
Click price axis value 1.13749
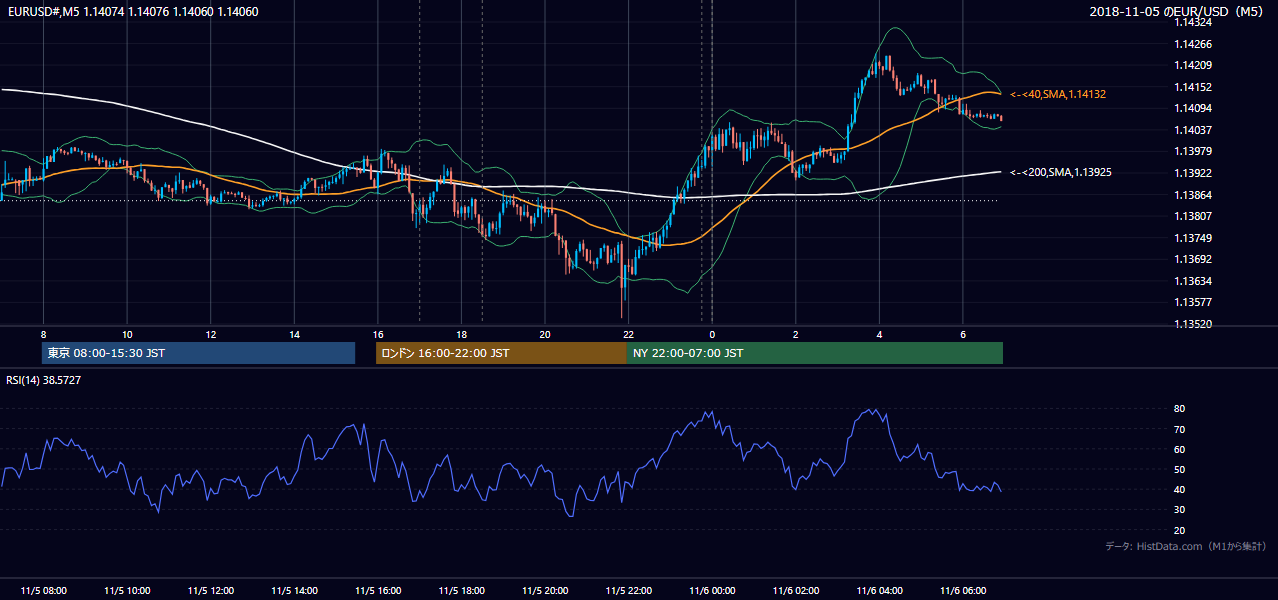point(1193,238)
